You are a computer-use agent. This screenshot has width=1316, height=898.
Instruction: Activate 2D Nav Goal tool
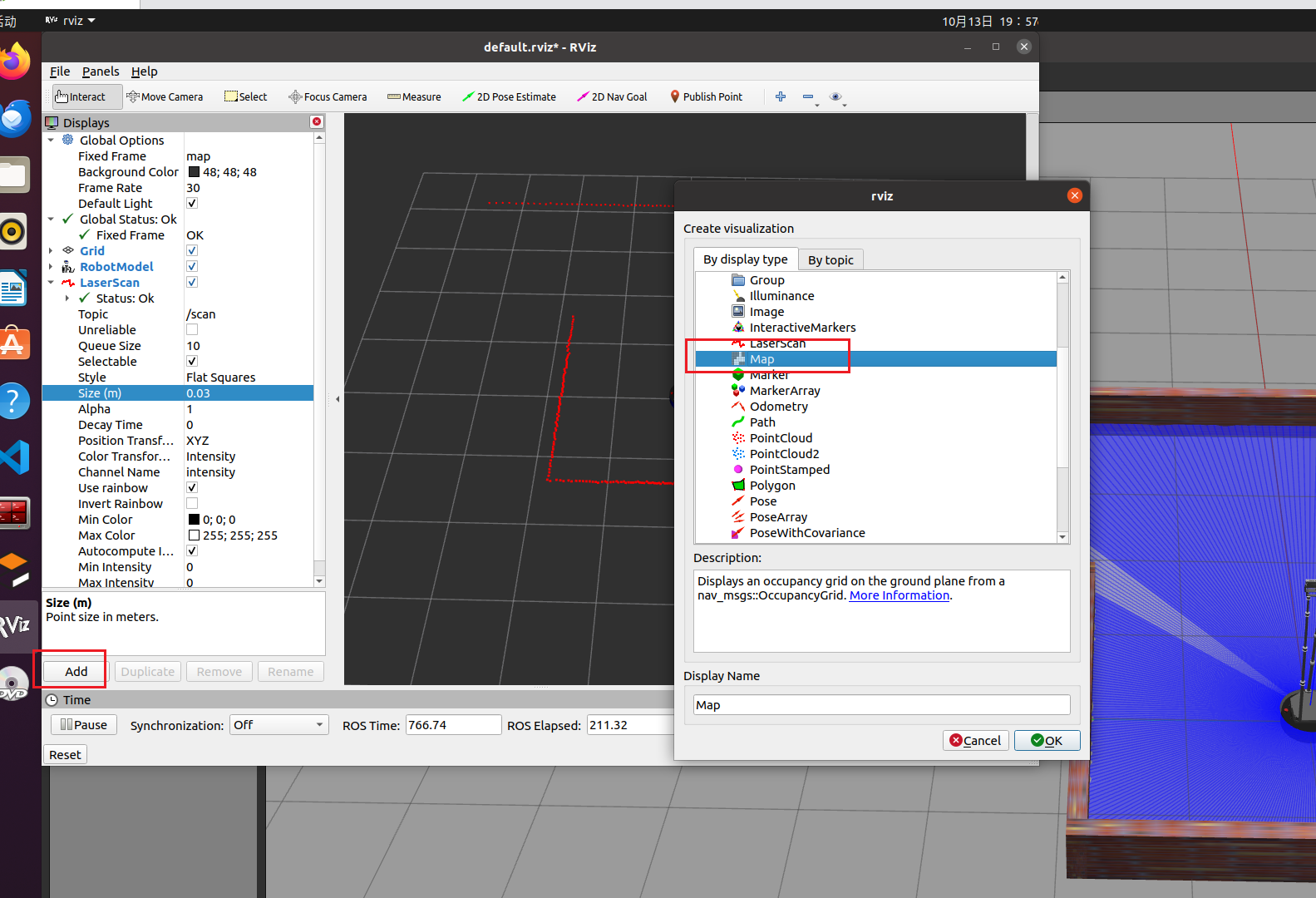click(612, 97)
